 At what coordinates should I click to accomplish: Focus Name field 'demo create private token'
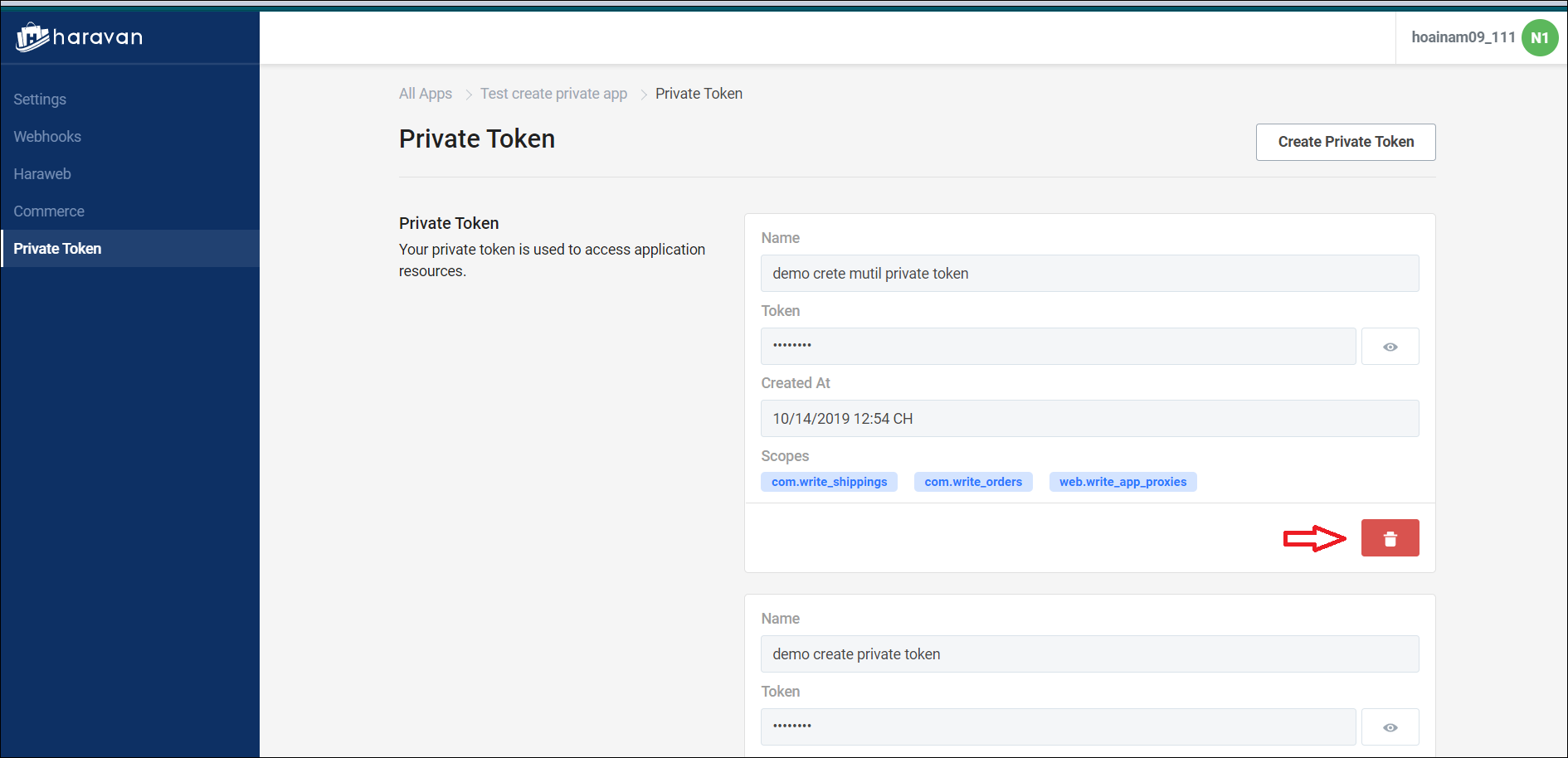pyautogui.click(x=1089, y=654)
